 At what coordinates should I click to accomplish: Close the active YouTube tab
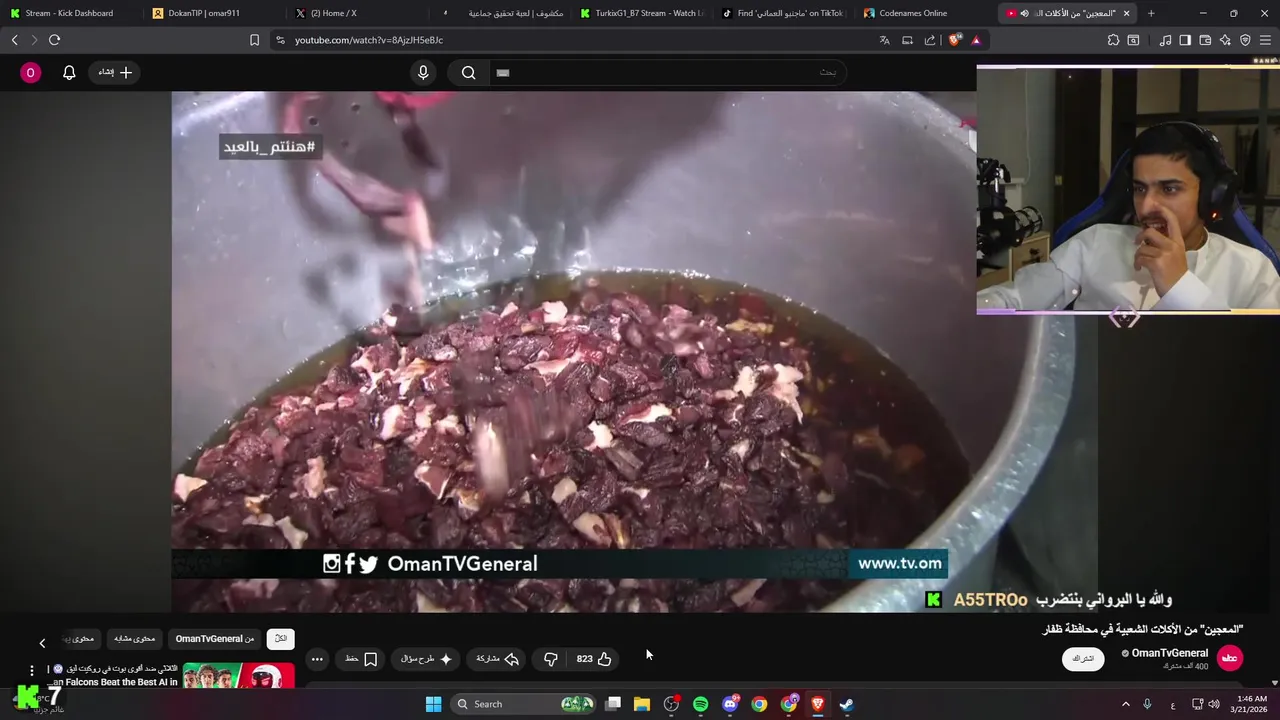tap(1126, 13)
